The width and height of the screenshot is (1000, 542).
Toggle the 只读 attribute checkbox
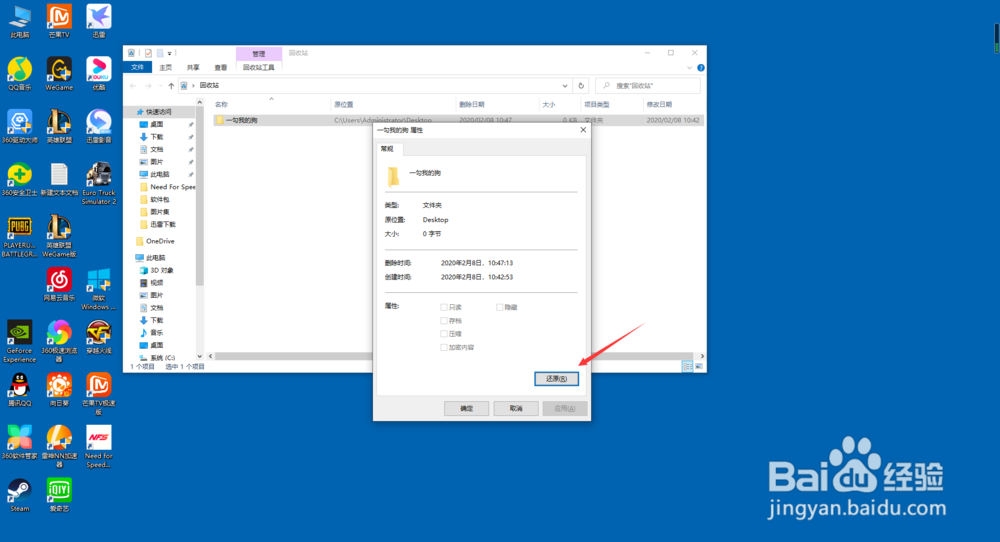[x=444, y=307]
